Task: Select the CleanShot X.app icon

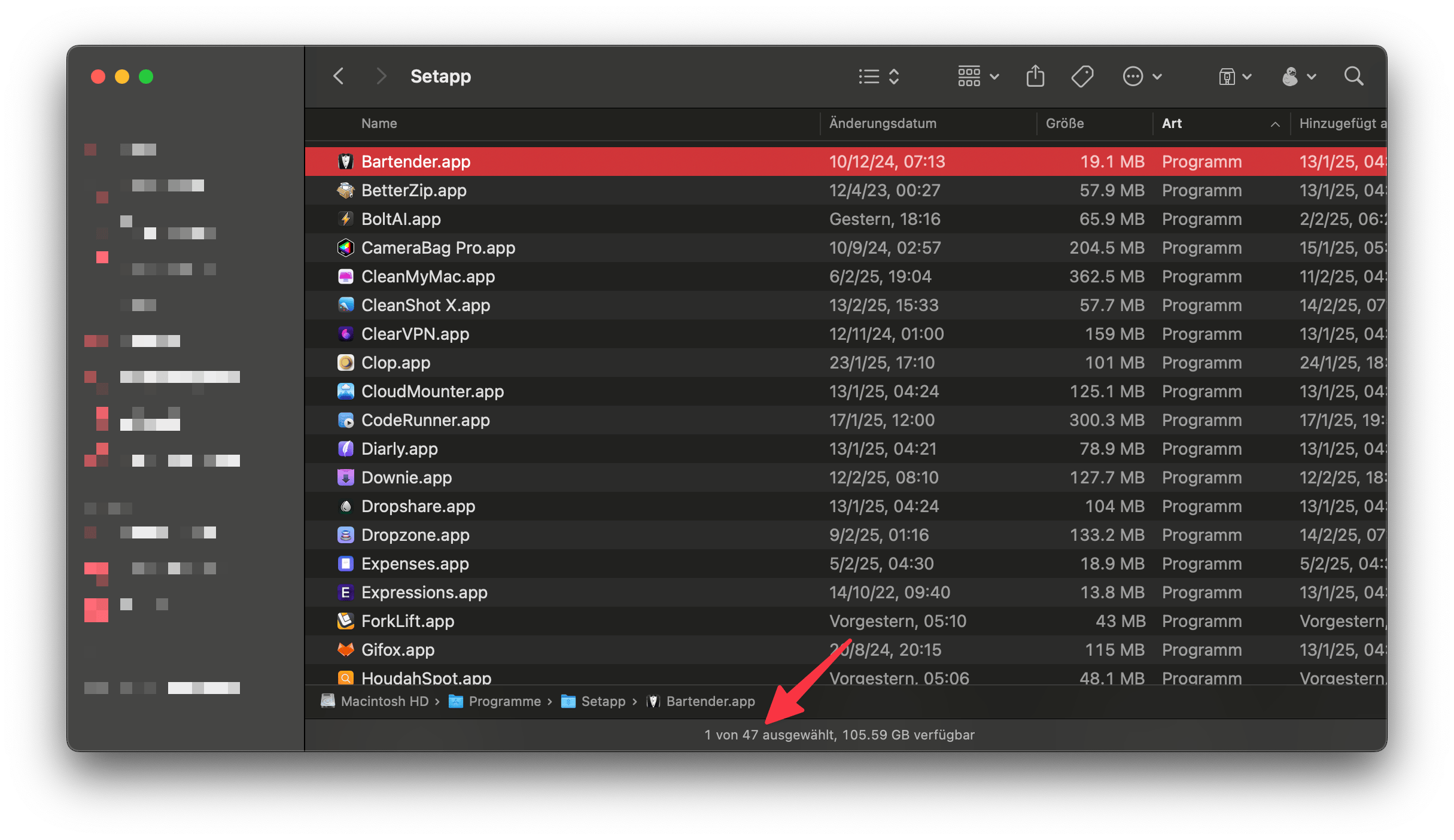Action: [346, 305]
